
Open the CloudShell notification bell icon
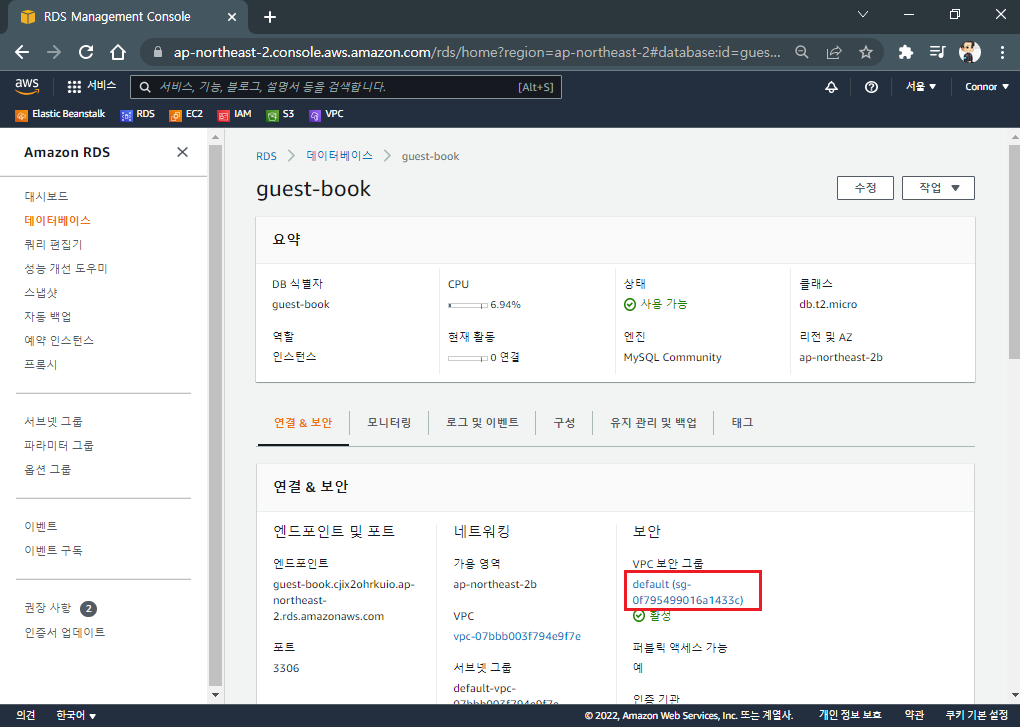pos(831,87)
